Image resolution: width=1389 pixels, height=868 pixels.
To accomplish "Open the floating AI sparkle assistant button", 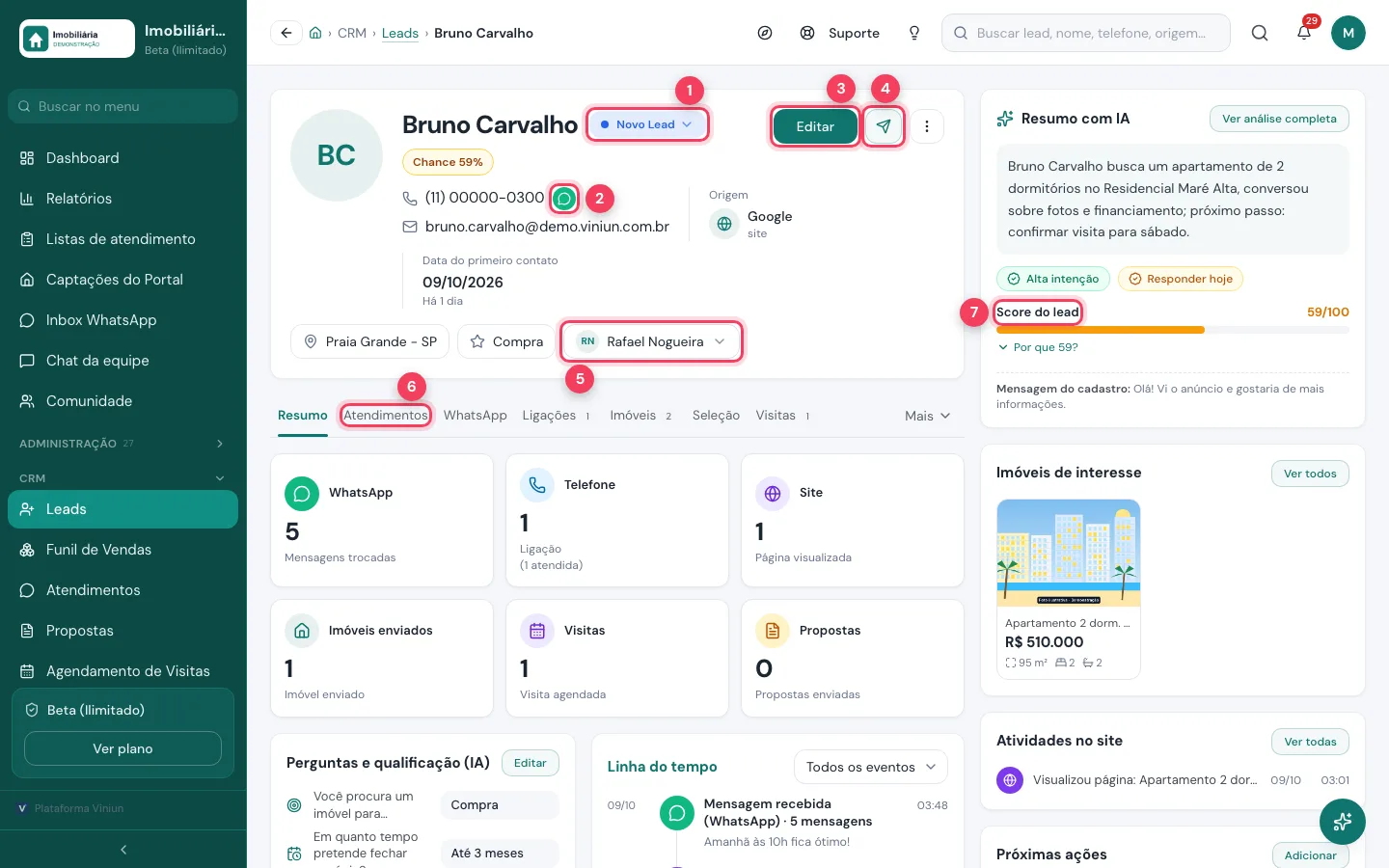I will click(1343, 823).
